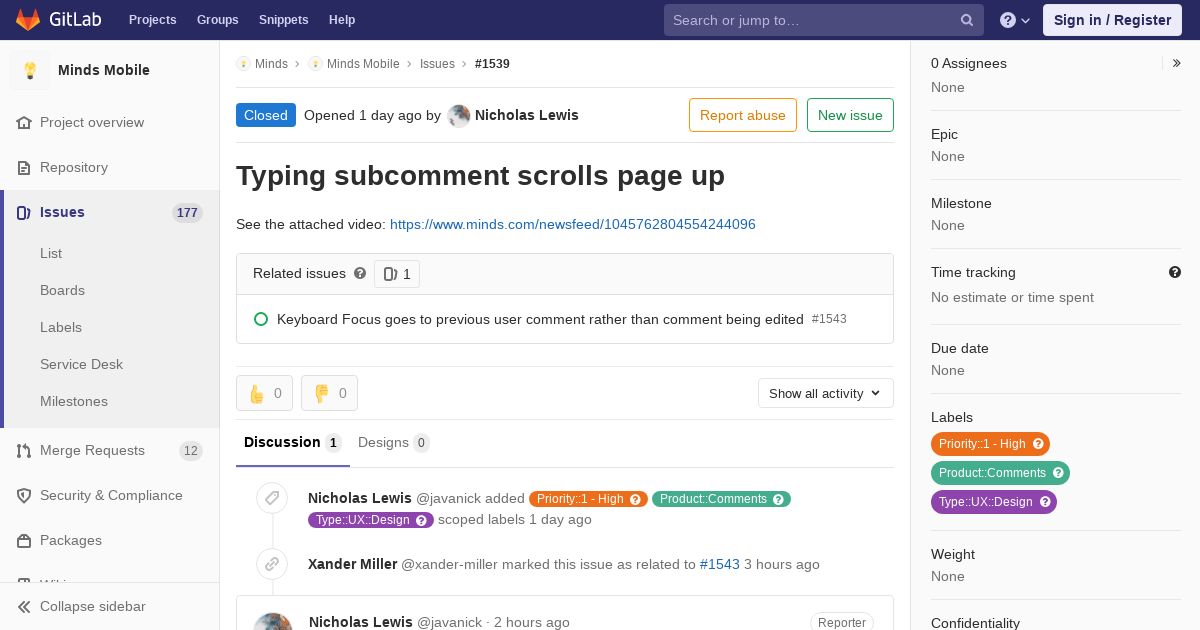Click the Packages icon
Viewport: 1200px width, 630px height.
pyautogui.click(x=24, y=541)
